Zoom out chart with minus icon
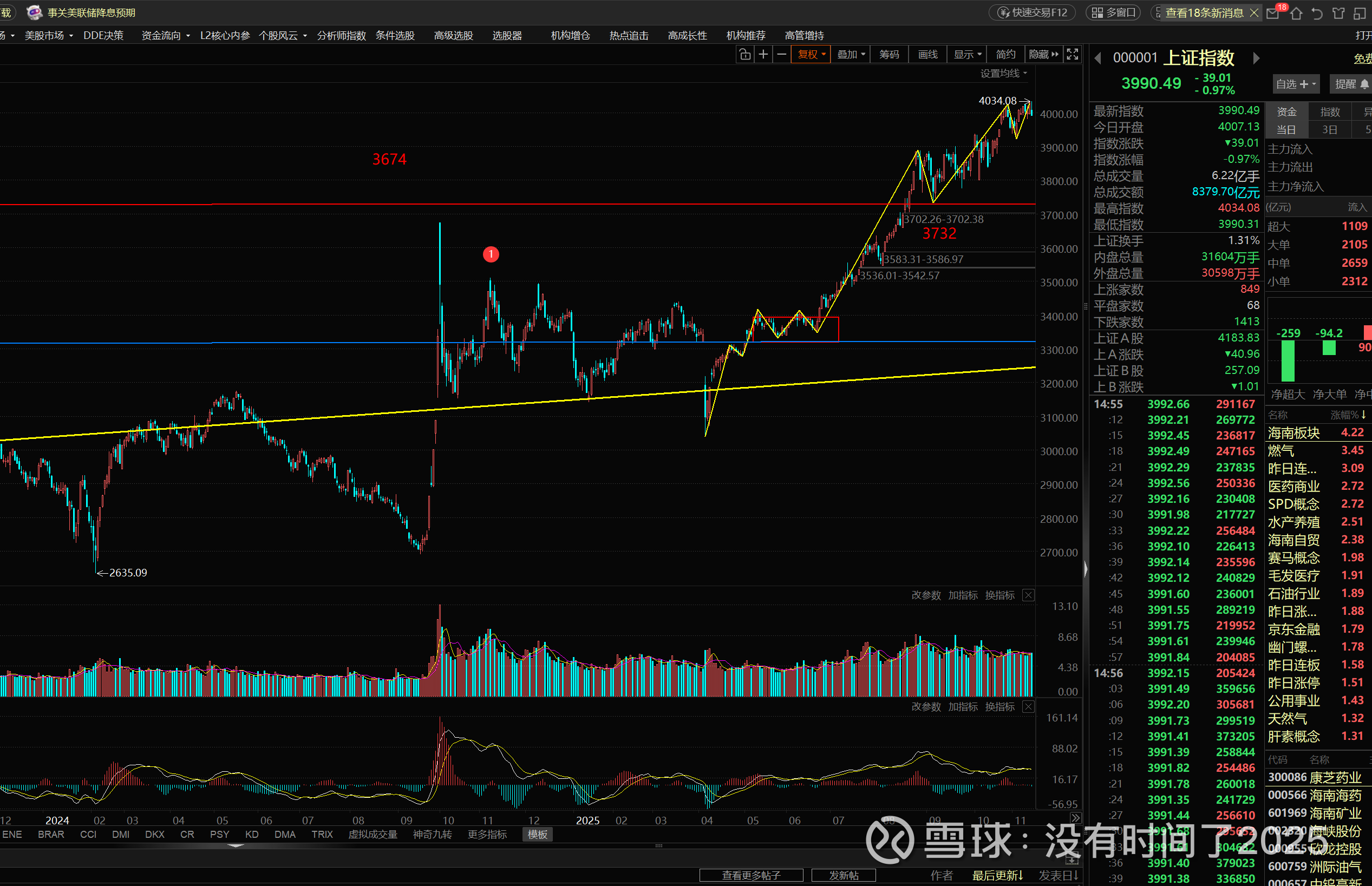The width and height of the screenshot is (1372, 886). pos(781,54)
